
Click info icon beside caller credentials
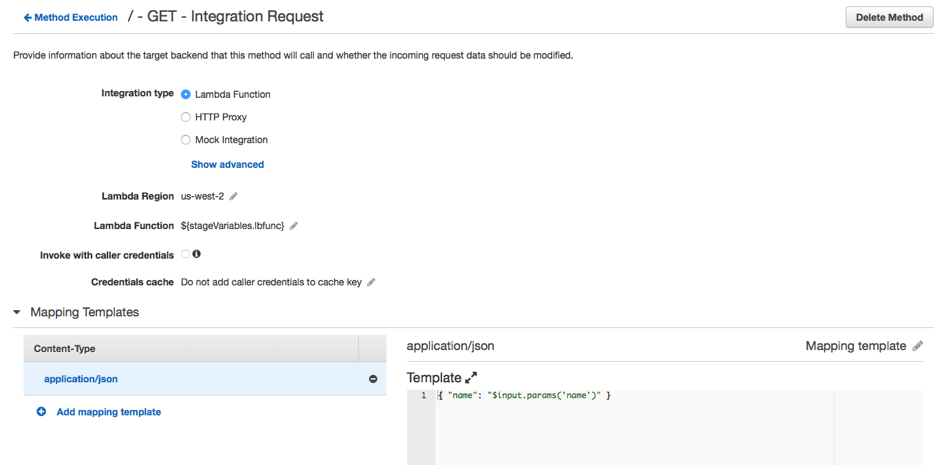pos(197,254)
